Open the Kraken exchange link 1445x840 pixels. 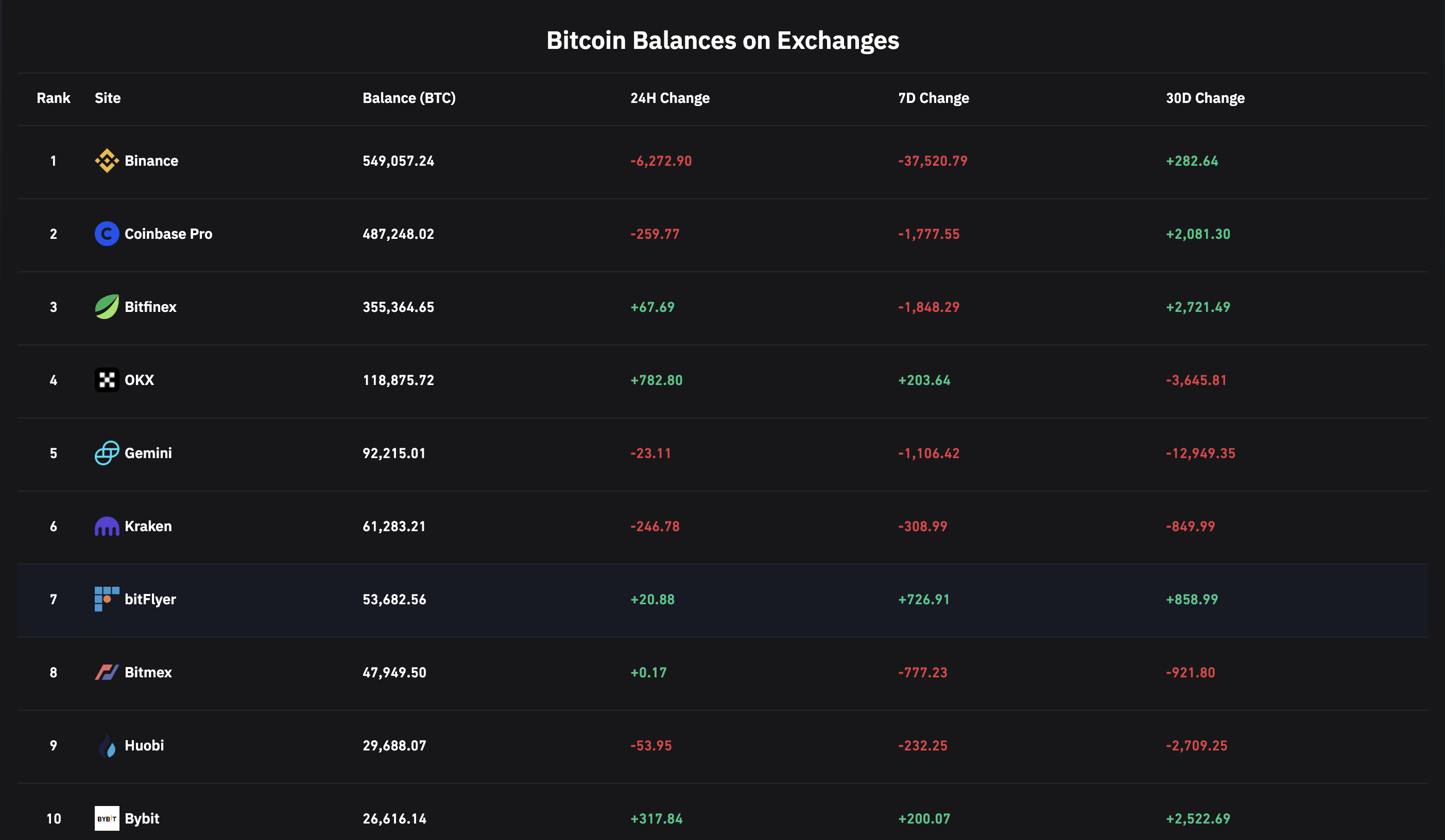(x=148, y=526)
